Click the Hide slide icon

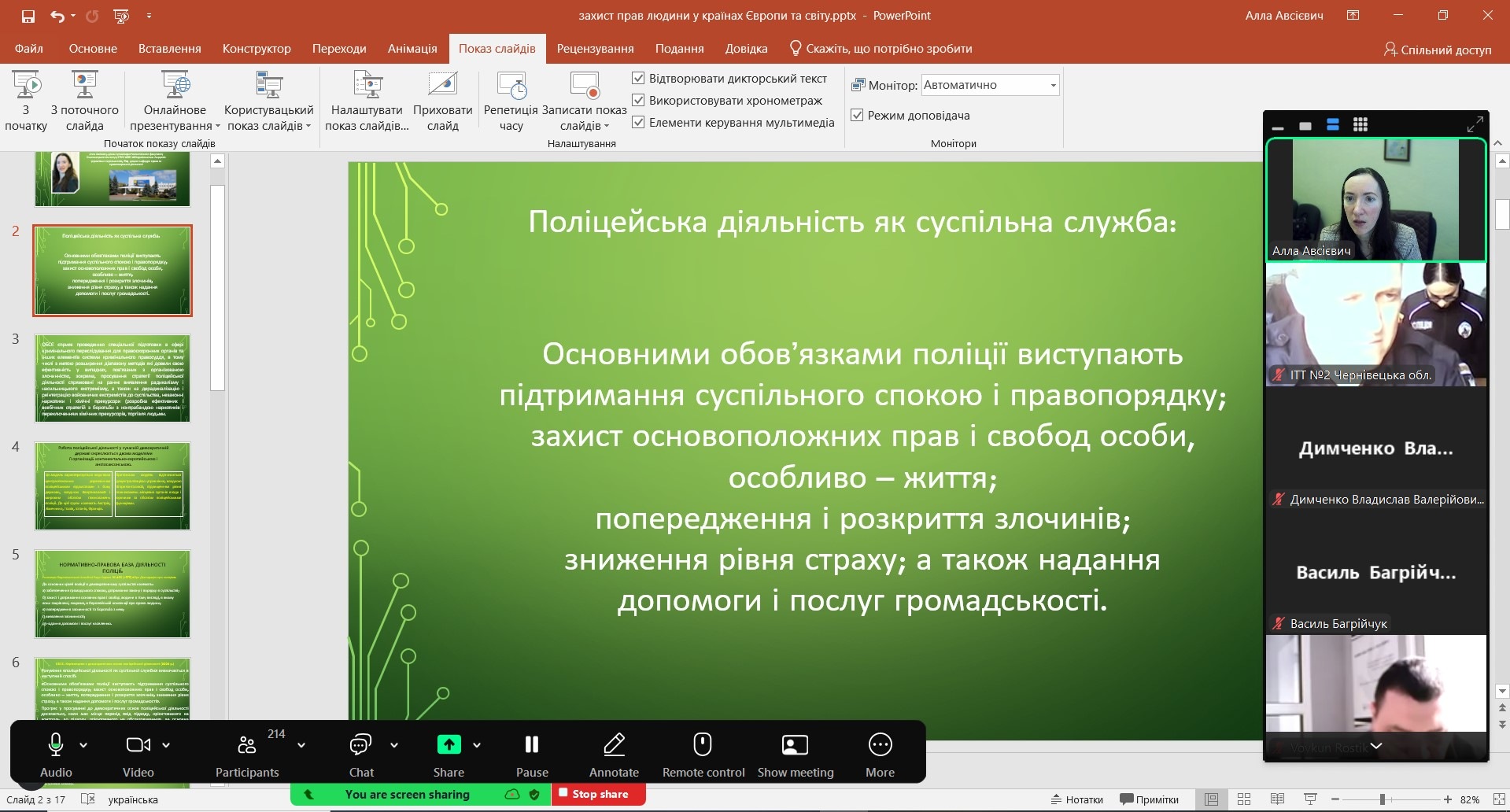click(x=442, y=85)
